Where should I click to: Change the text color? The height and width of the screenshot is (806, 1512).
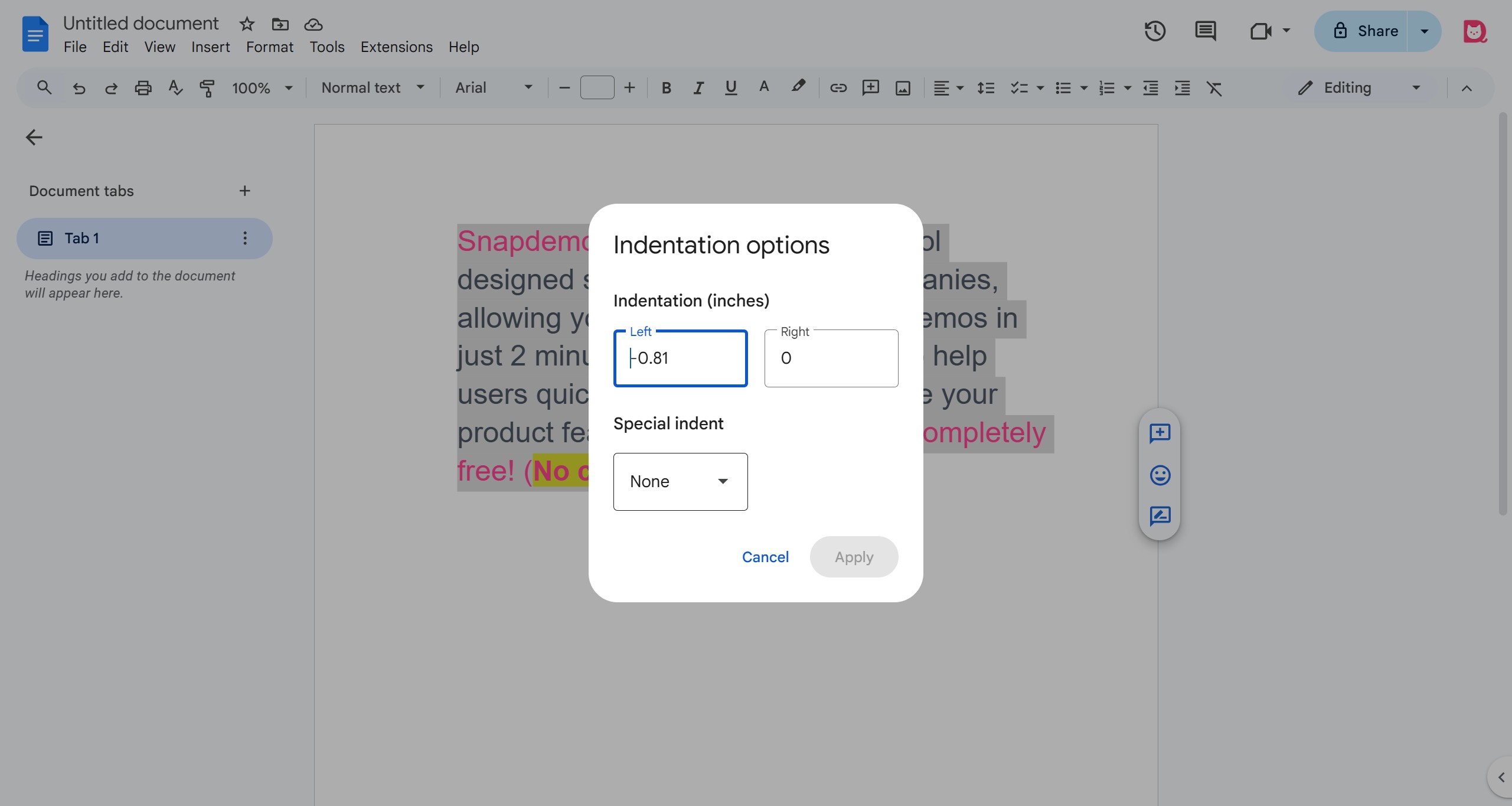764,87
